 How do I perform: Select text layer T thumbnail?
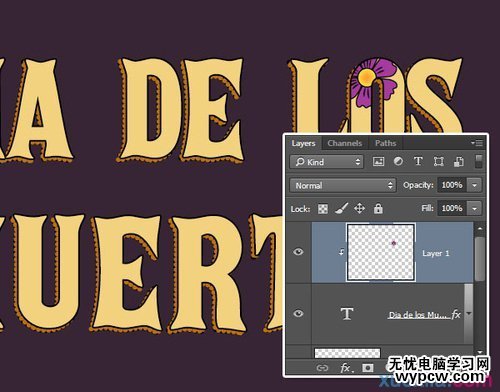(347, 314)
